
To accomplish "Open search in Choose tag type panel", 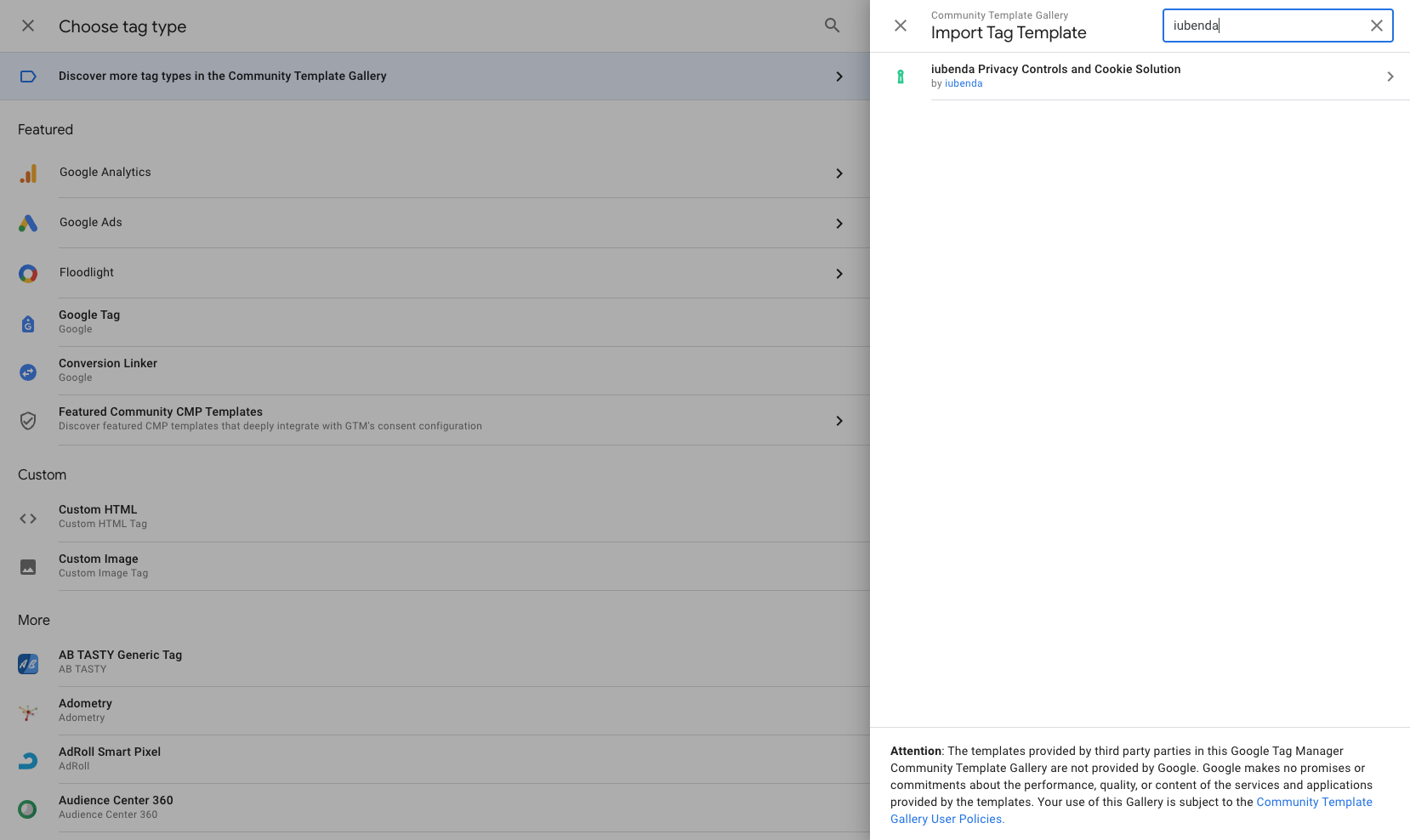I will point(832,26).
